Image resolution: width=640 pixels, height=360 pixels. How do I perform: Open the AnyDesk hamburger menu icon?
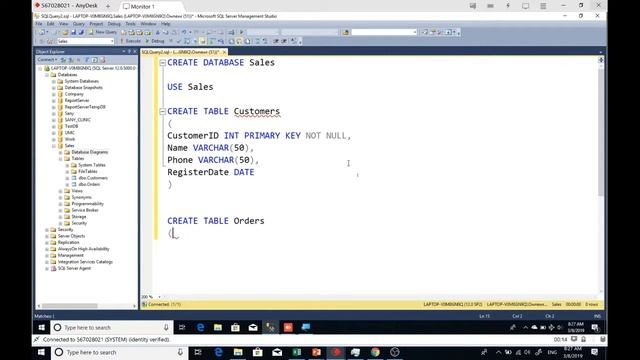[543, 6]
